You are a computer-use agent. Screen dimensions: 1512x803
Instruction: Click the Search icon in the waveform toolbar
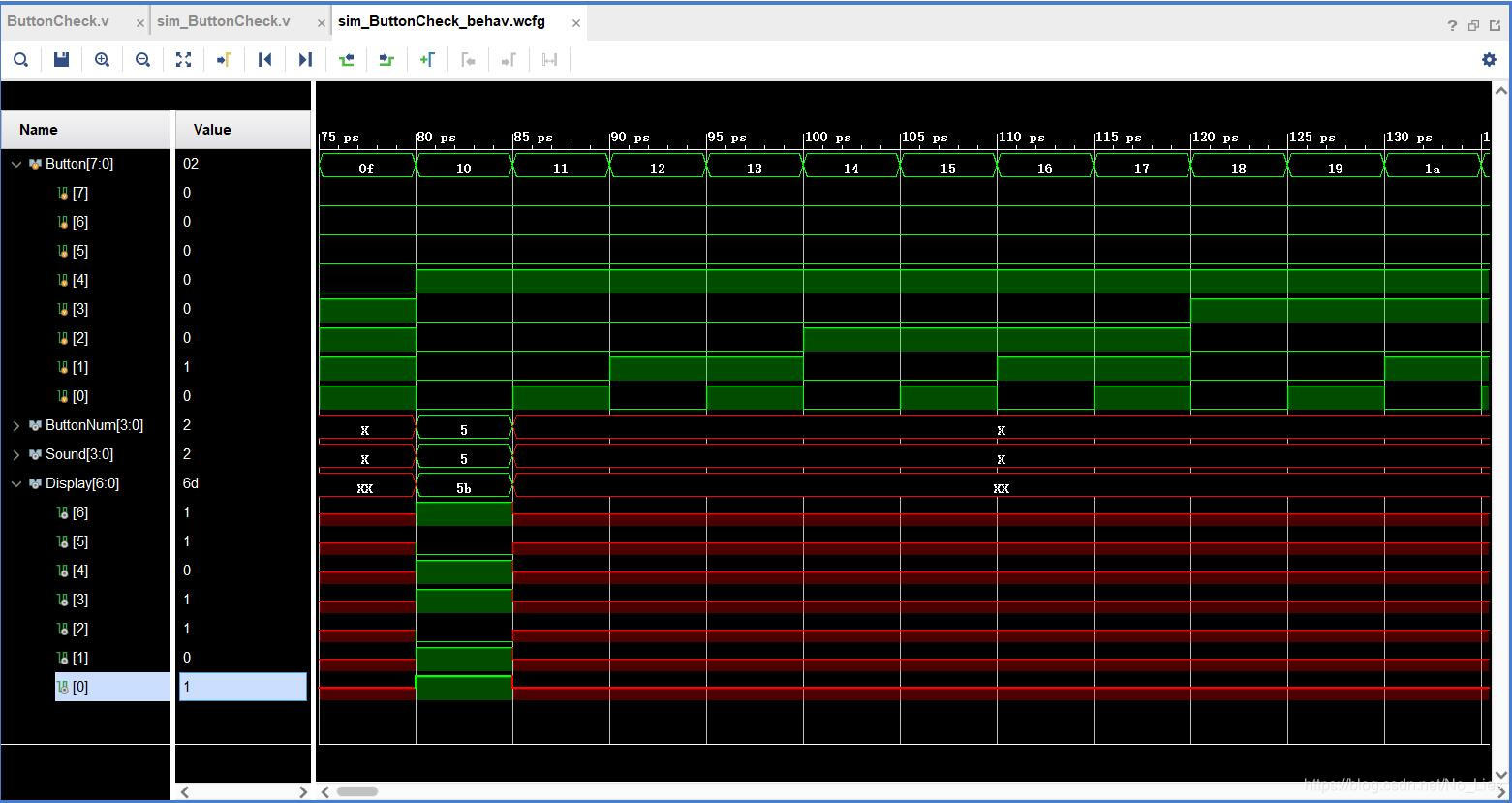(x=20, y=60)
